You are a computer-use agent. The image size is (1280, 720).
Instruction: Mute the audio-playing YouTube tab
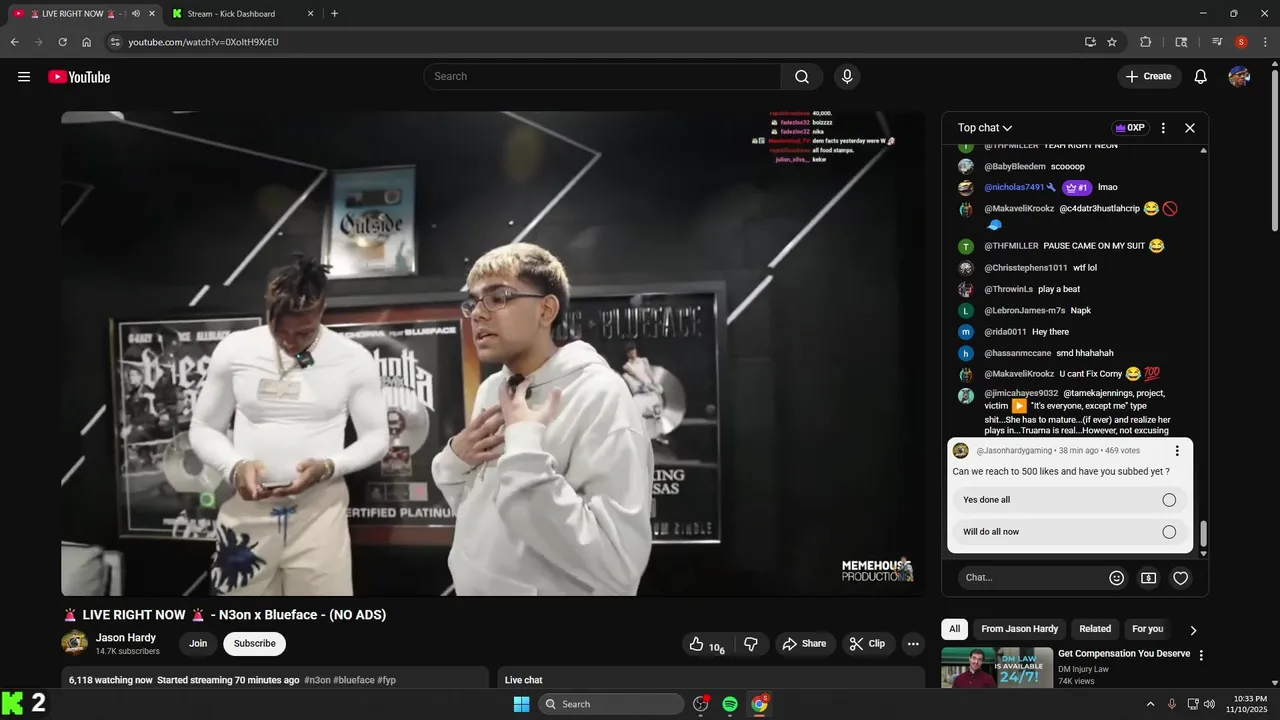point(136,14)
